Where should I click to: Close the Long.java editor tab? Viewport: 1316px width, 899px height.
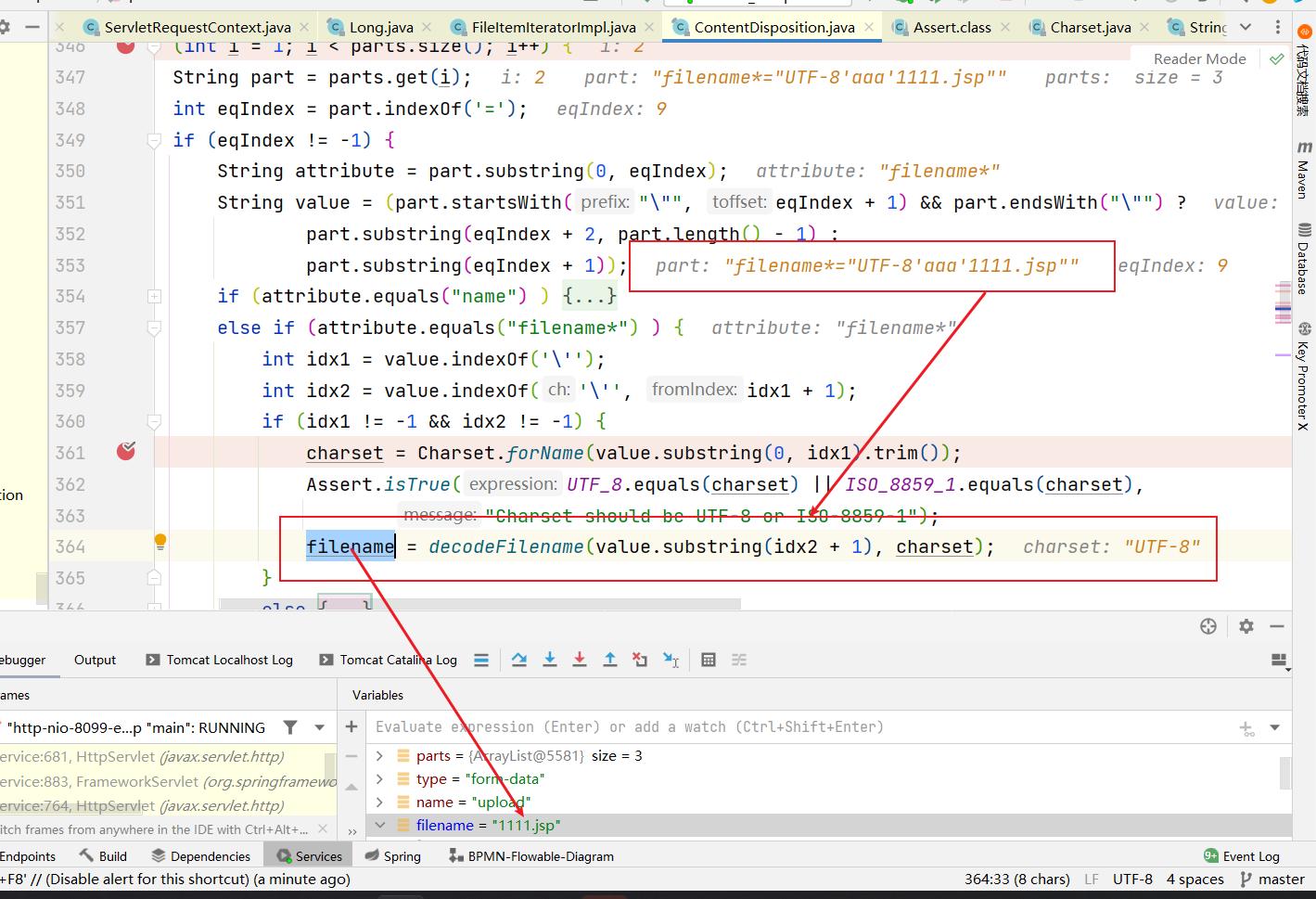coord(426,27)
